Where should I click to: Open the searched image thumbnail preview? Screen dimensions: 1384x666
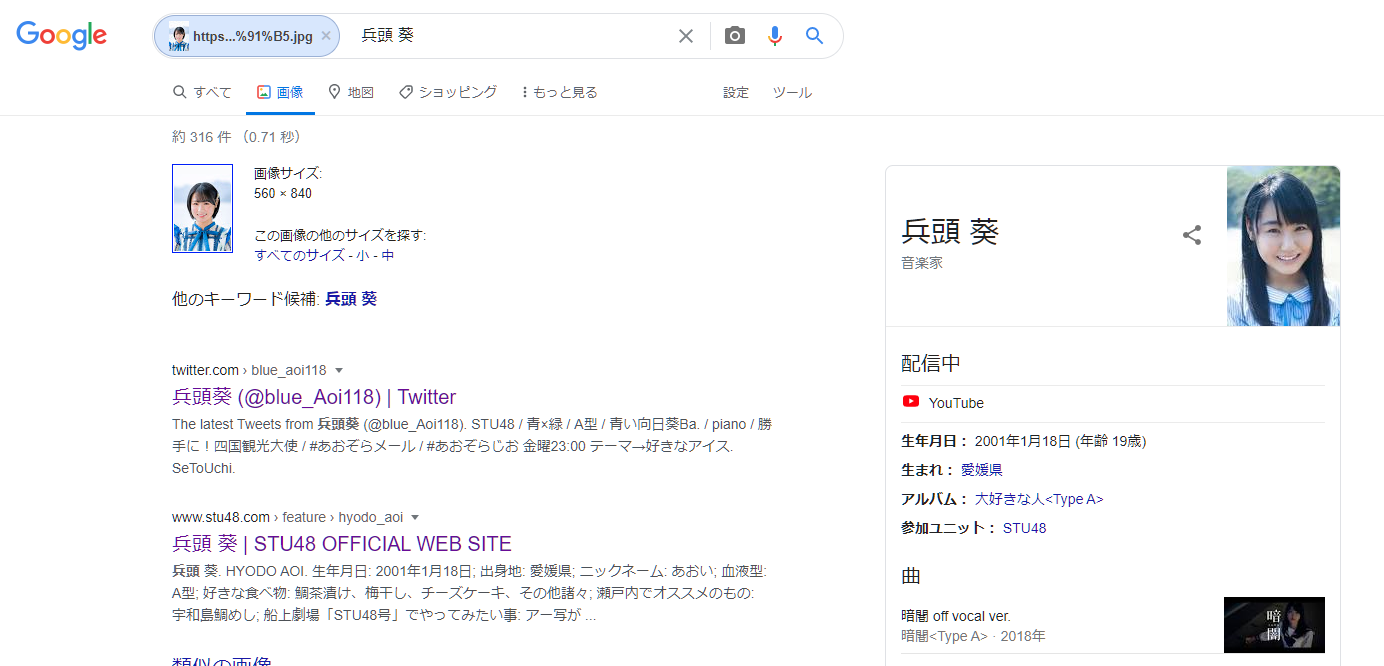[x=202, y=208]
